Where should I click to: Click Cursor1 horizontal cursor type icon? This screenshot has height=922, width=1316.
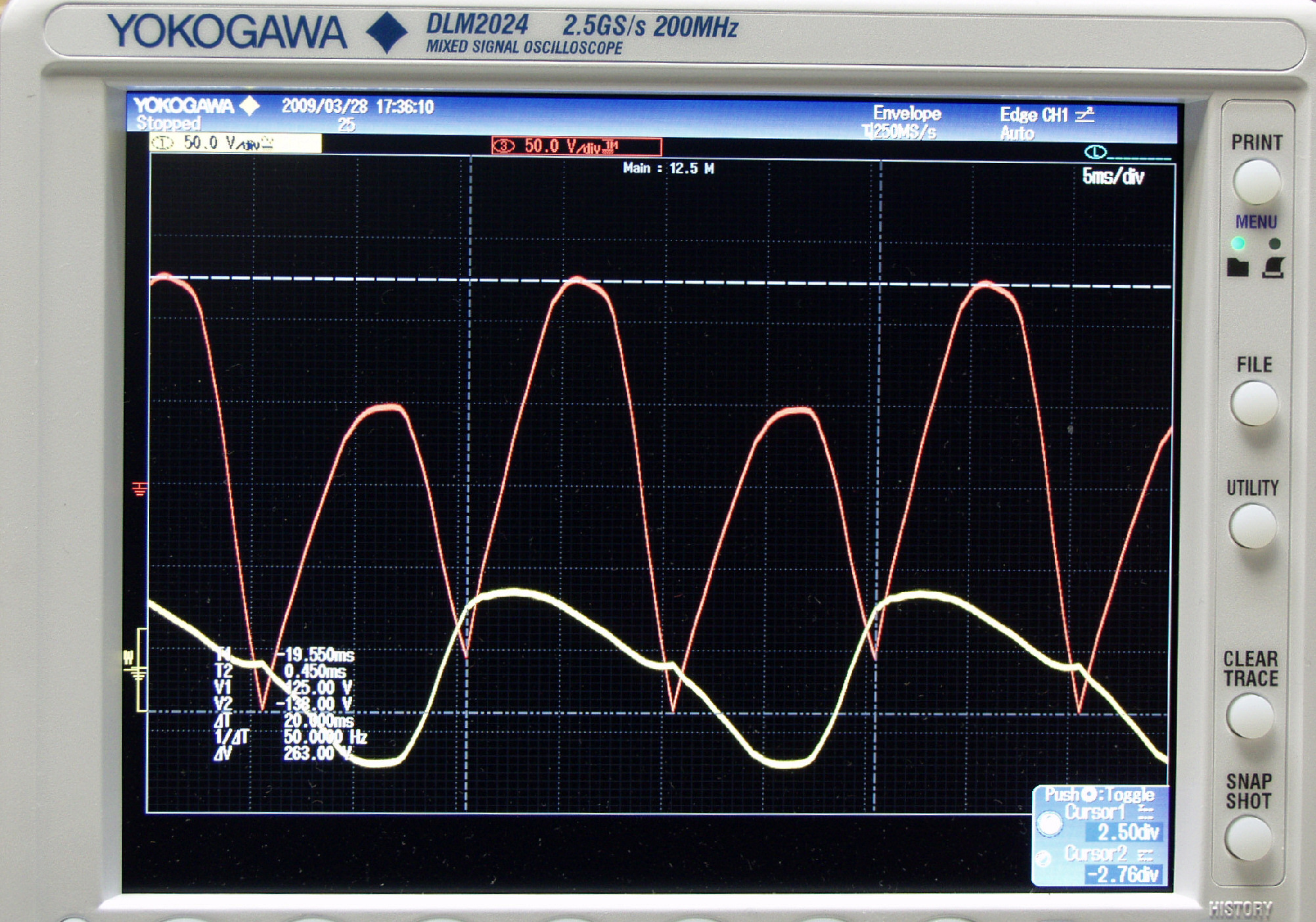tap(1145, 812)
